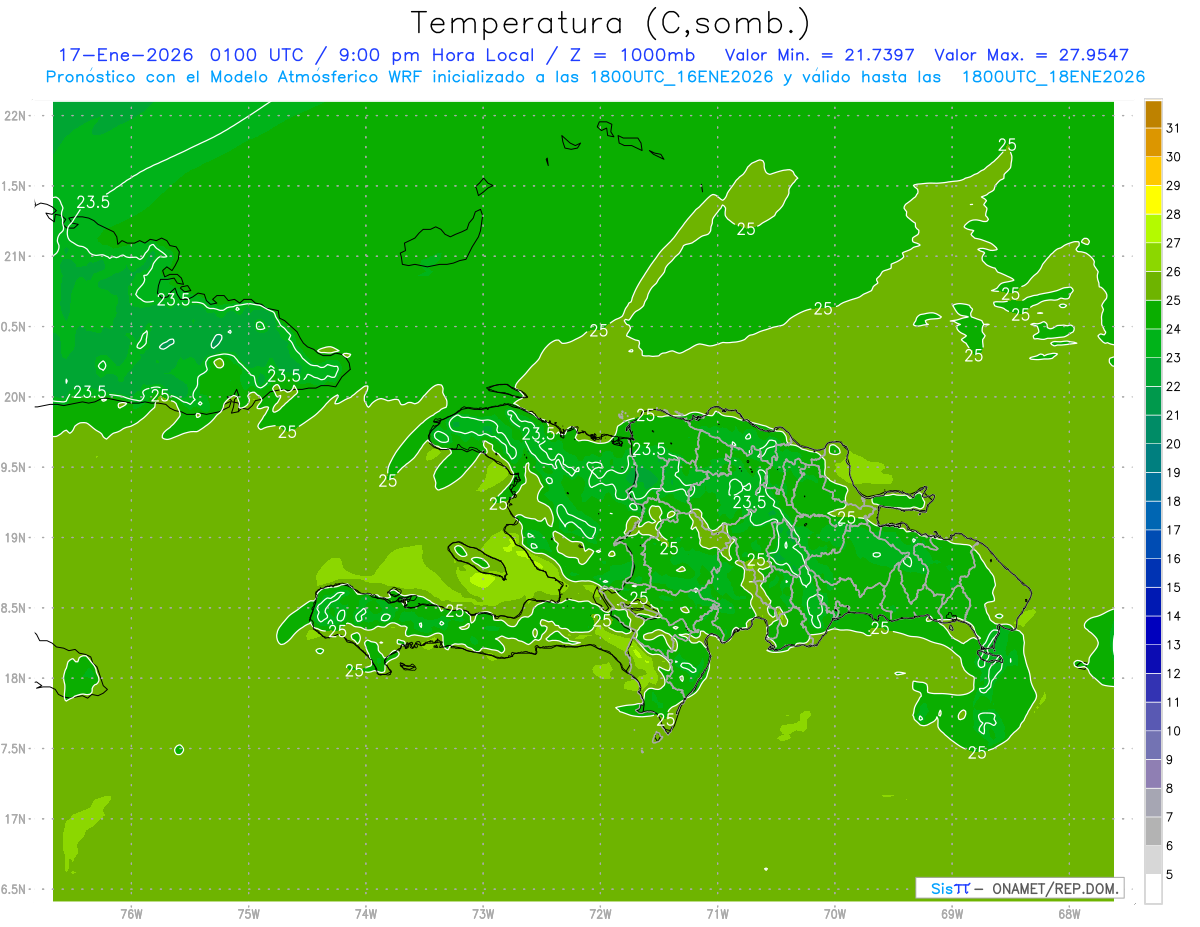Click the "11" label on the color scale
The width and height of the screenshot is (1200, 927).
(x=1174, y=702)
